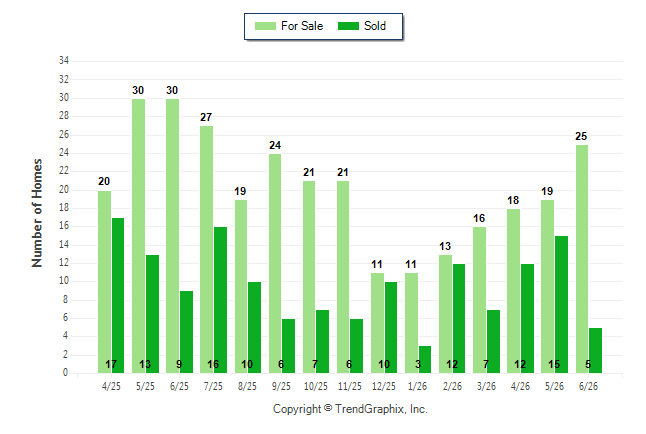Click the 12/25 For Sale bar showing 11

(377, 323)
